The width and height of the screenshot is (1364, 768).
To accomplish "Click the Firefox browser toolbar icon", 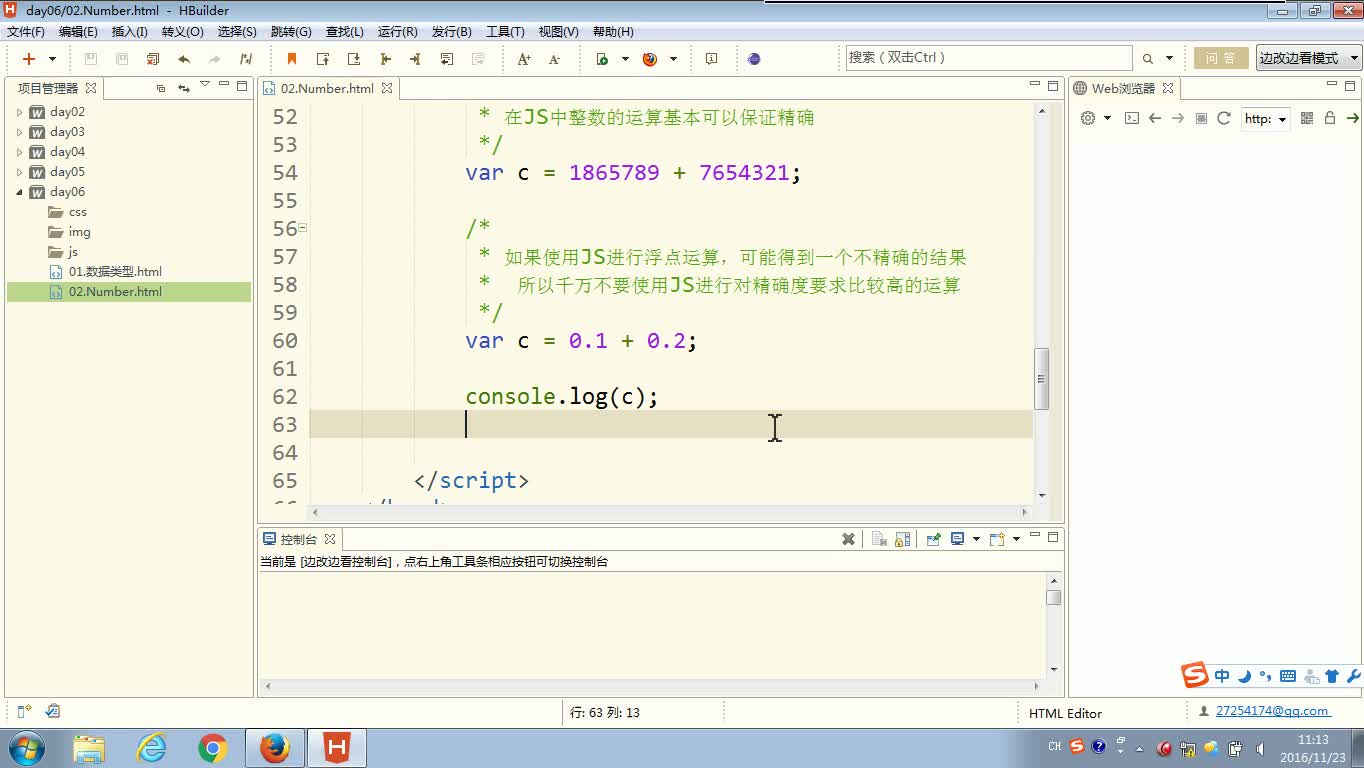I will click(x=650, y=59).
